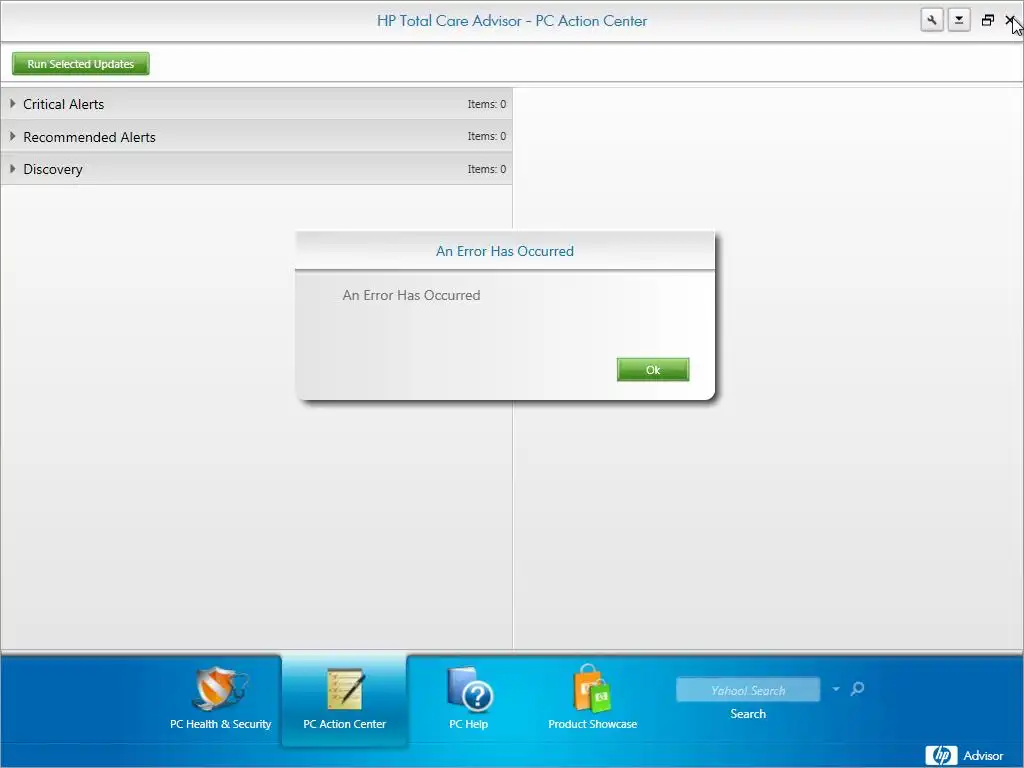Expand the Discovery triangle
The image size is (1024, 768).
click(12, 168)
